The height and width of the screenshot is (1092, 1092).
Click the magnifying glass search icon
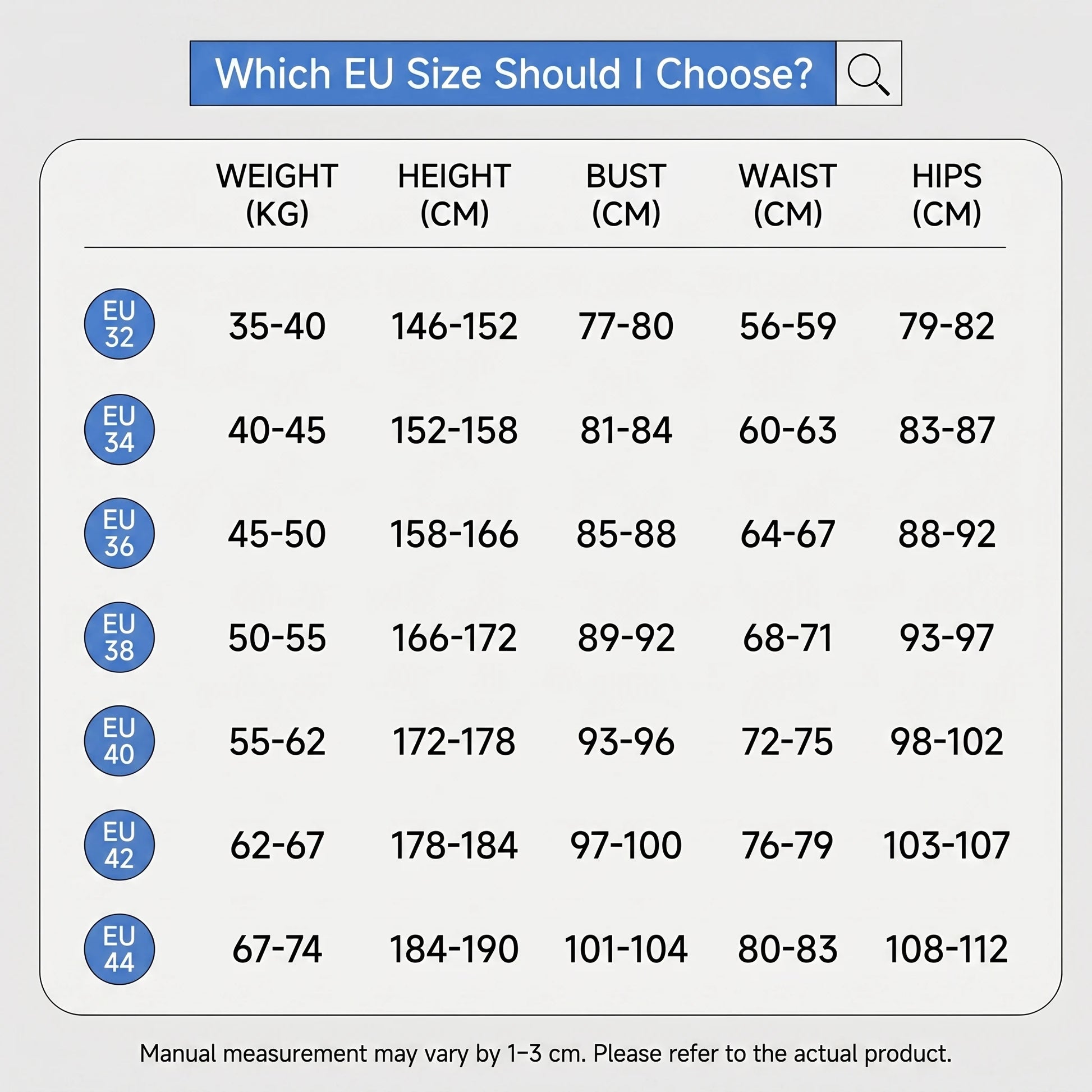[x=868, y=74]
